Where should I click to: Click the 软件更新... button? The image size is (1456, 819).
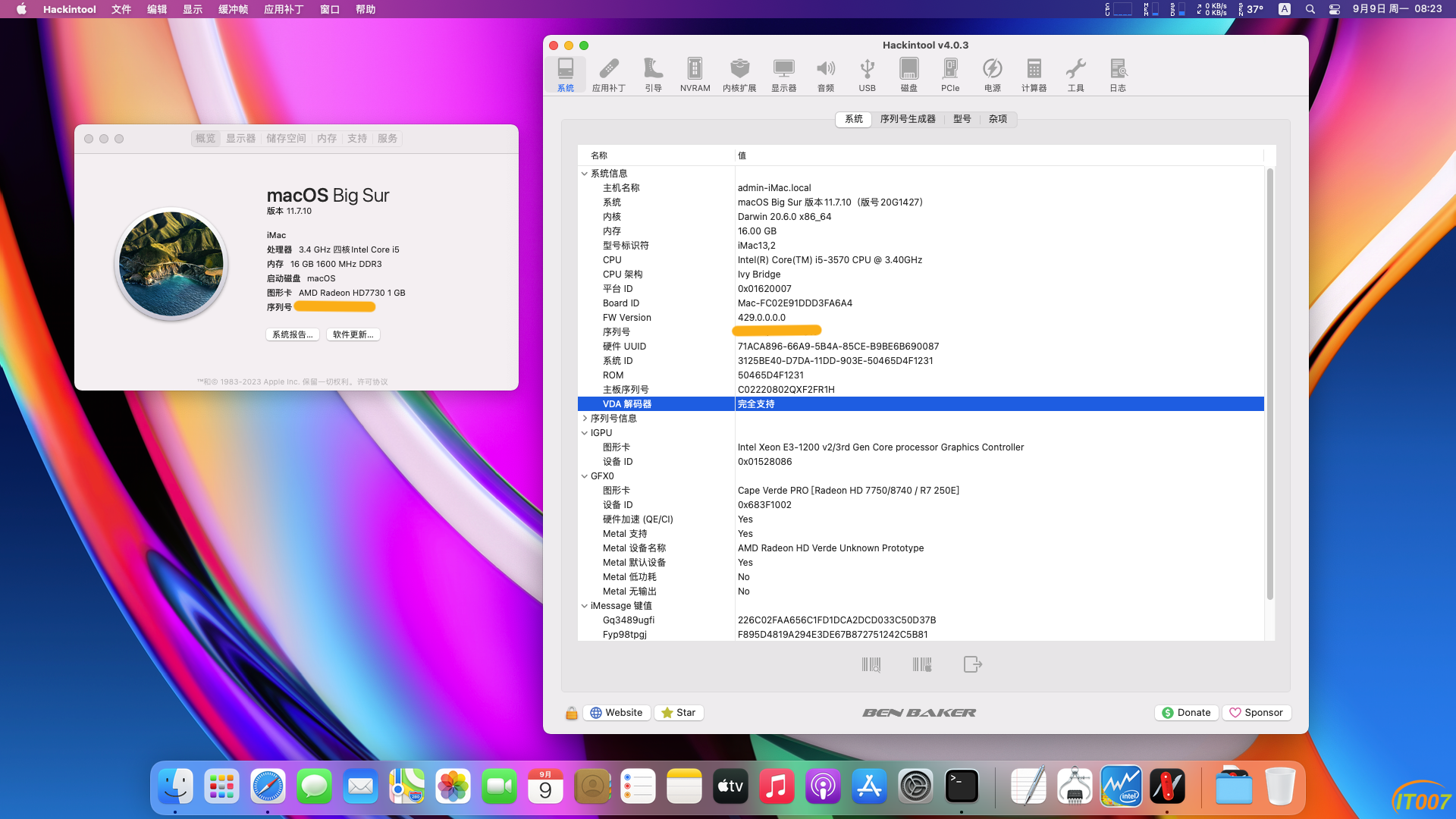point(353,334)
